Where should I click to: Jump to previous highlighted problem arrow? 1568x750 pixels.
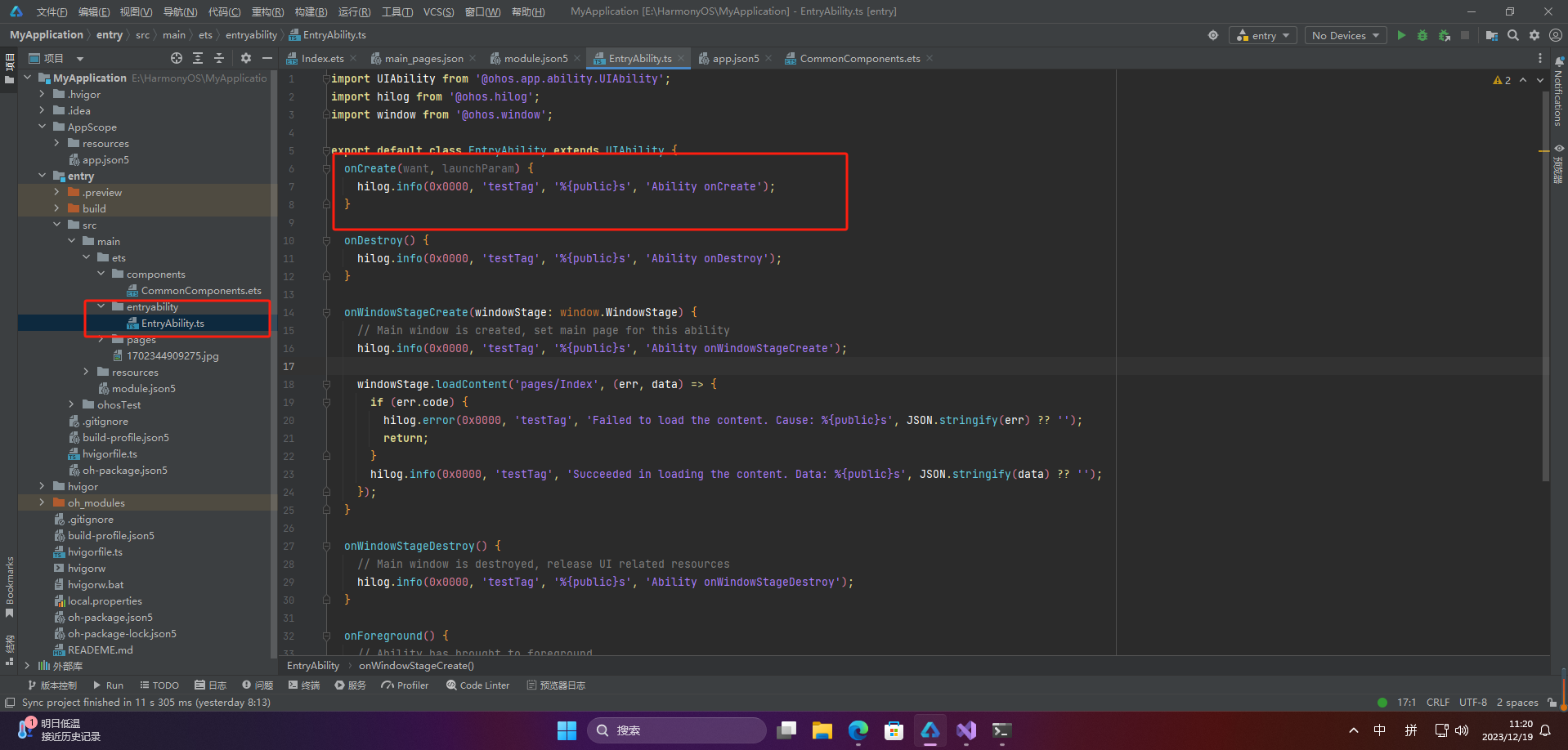(x=1523, y=80)
